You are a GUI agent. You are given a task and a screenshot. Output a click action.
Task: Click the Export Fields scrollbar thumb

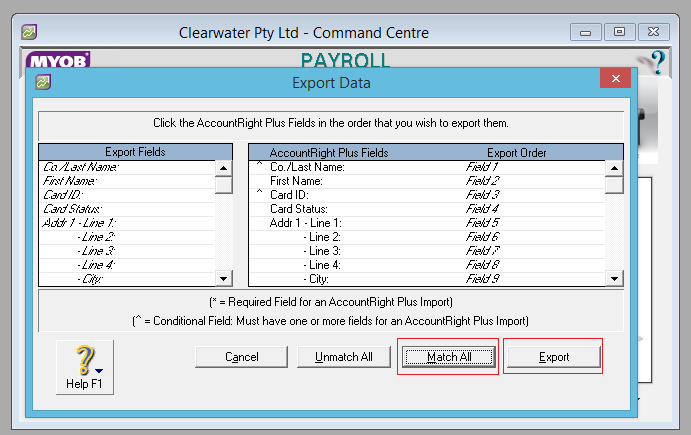(223, 185)
